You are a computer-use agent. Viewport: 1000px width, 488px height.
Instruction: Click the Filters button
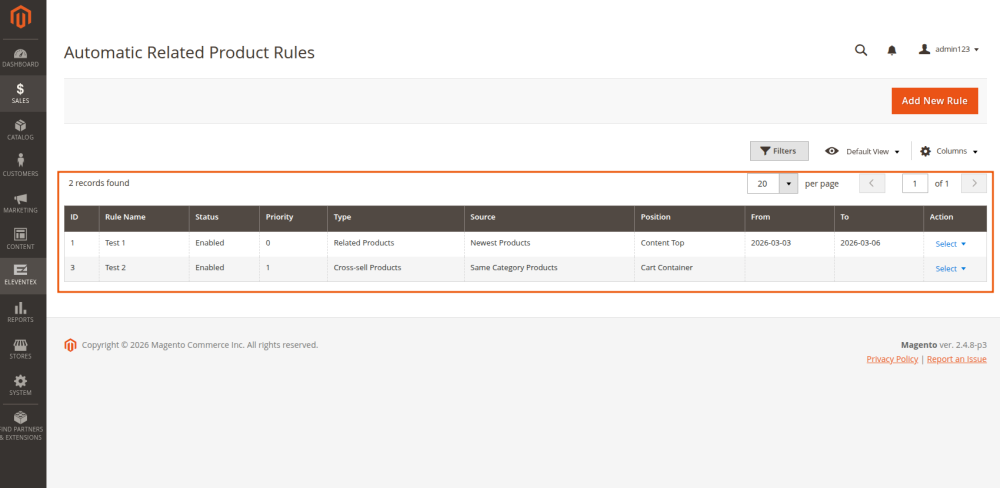point(778,151)
